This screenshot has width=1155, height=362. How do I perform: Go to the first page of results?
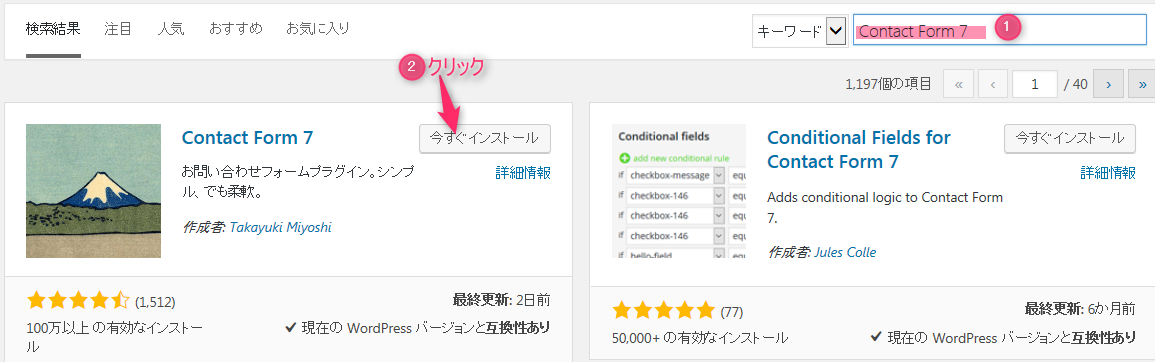click(958, 84)
